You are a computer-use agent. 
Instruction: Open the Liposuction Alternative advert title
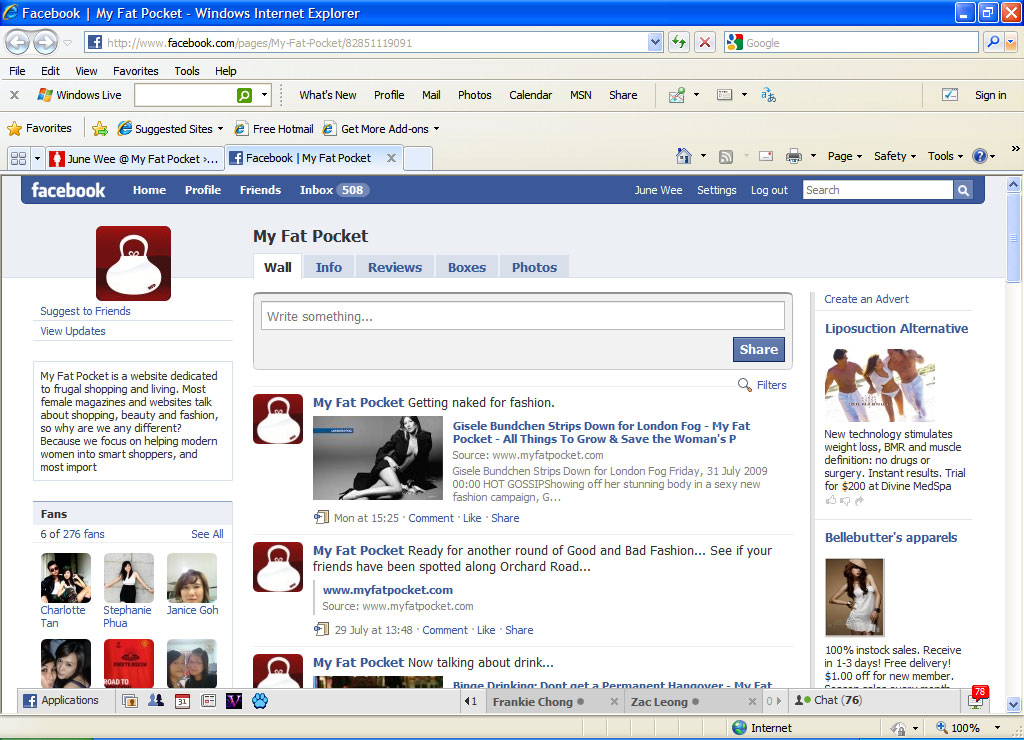[x=896, y=329]
